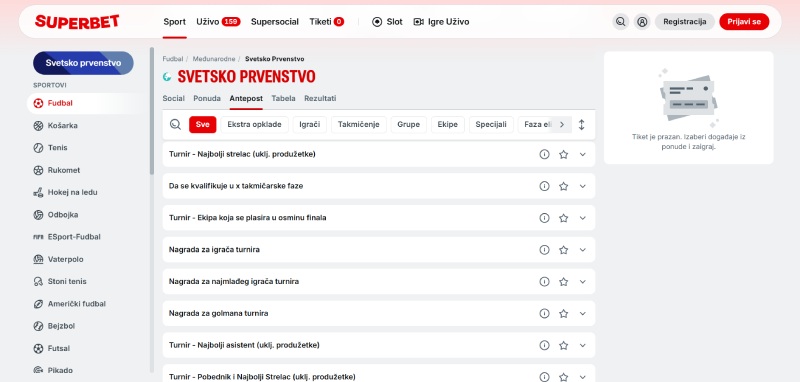Open the search icon in top header
The width and height of the screenshot is (800, 382).
pos(620,22)
